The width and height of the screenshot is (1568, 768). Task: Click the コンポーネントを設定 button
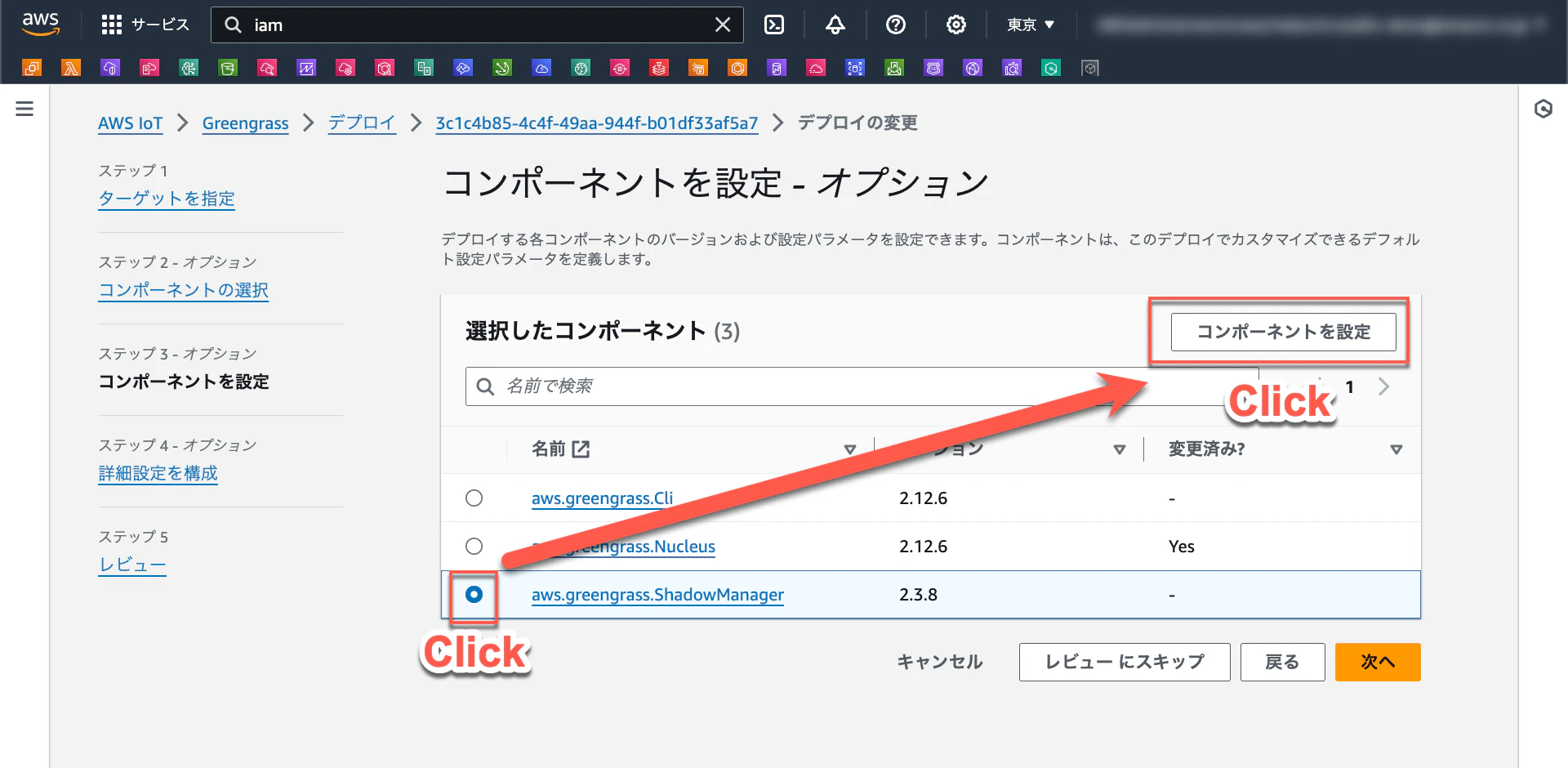1283,332
